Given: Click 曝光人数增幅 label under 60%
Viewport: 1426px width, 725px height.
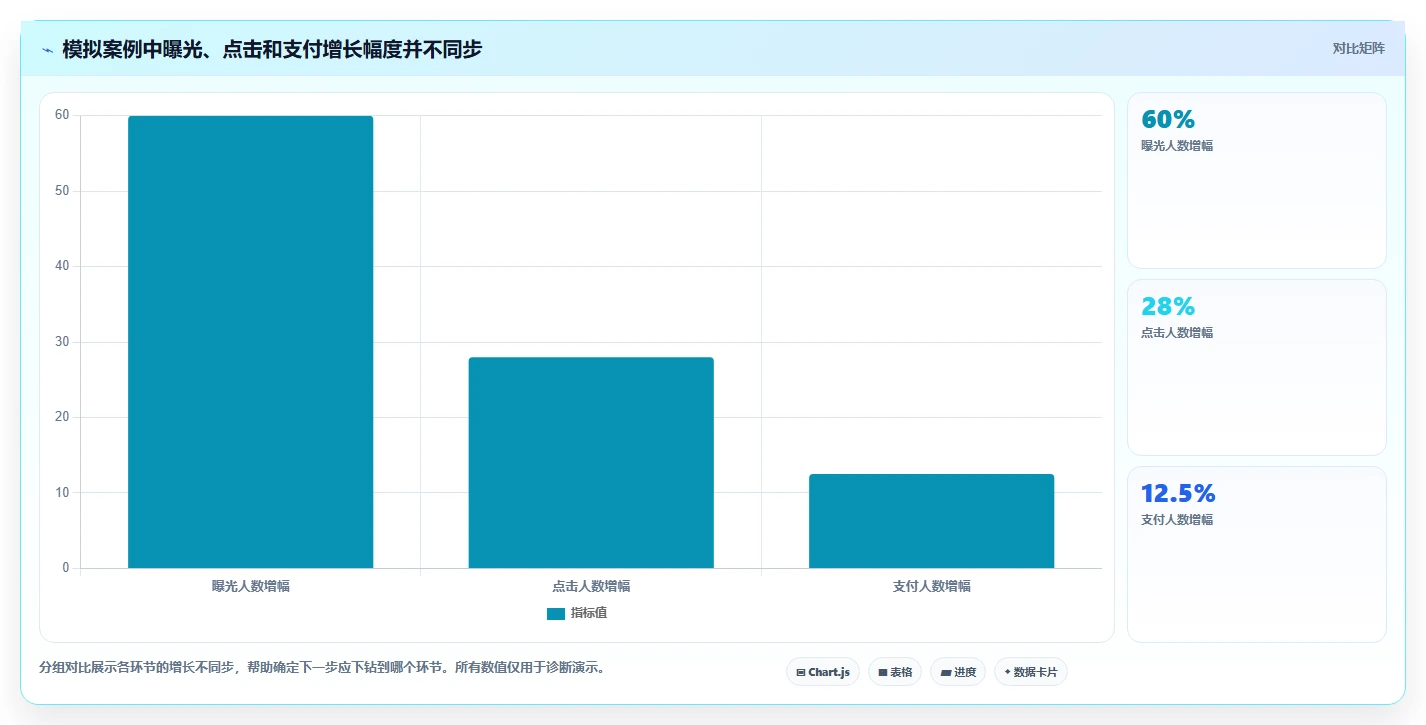Looking at the screenshot, I should [x=1177, y=146].
